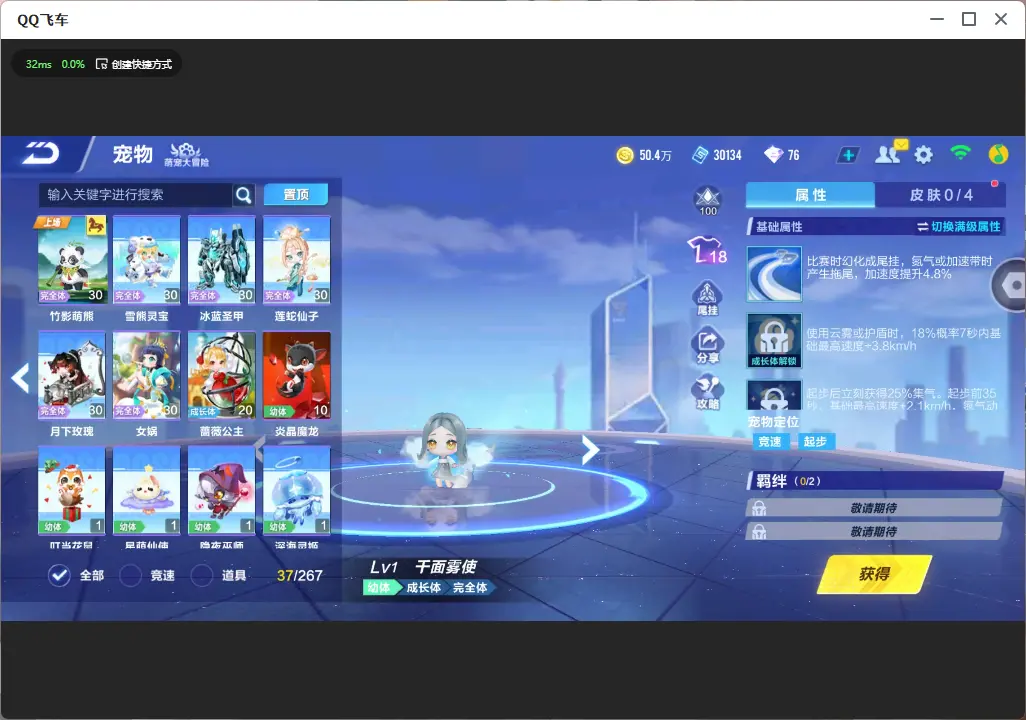Viewport: 1026px width, 720px height.
Task: Open the 萌宠大冒险 pet adventure icon
Action: pyautogui.click(x=186, y=154)
